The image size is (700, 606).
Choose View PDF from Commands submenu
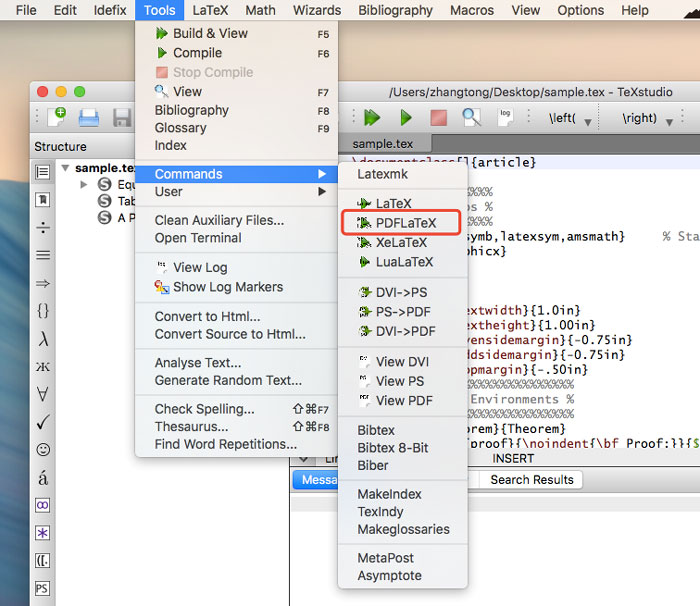403,401
